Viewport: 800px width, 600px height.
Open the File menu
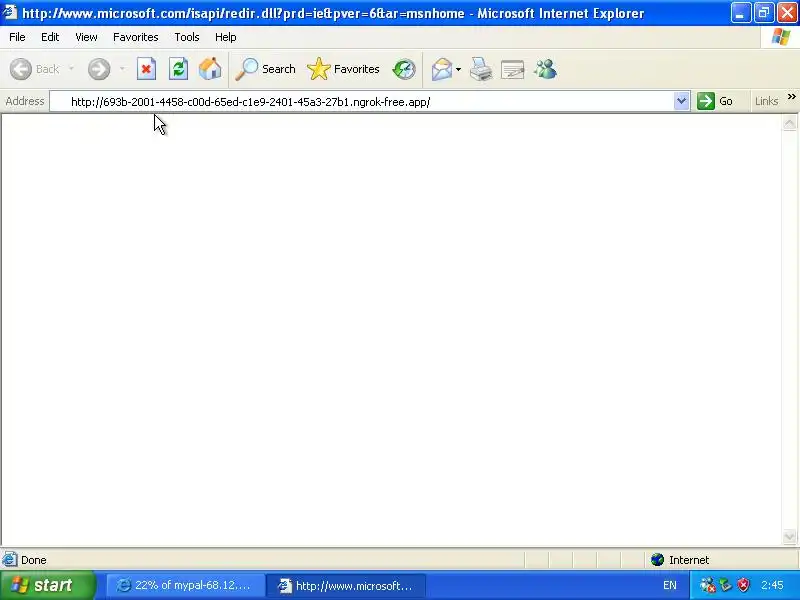point(17,37)
